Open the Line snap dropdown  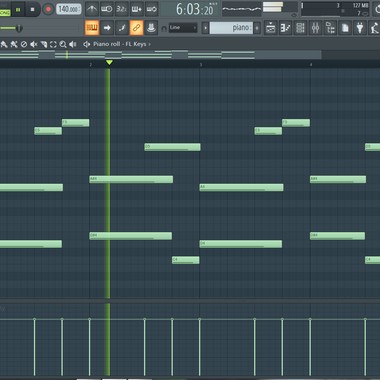click(x=183, y=28)
